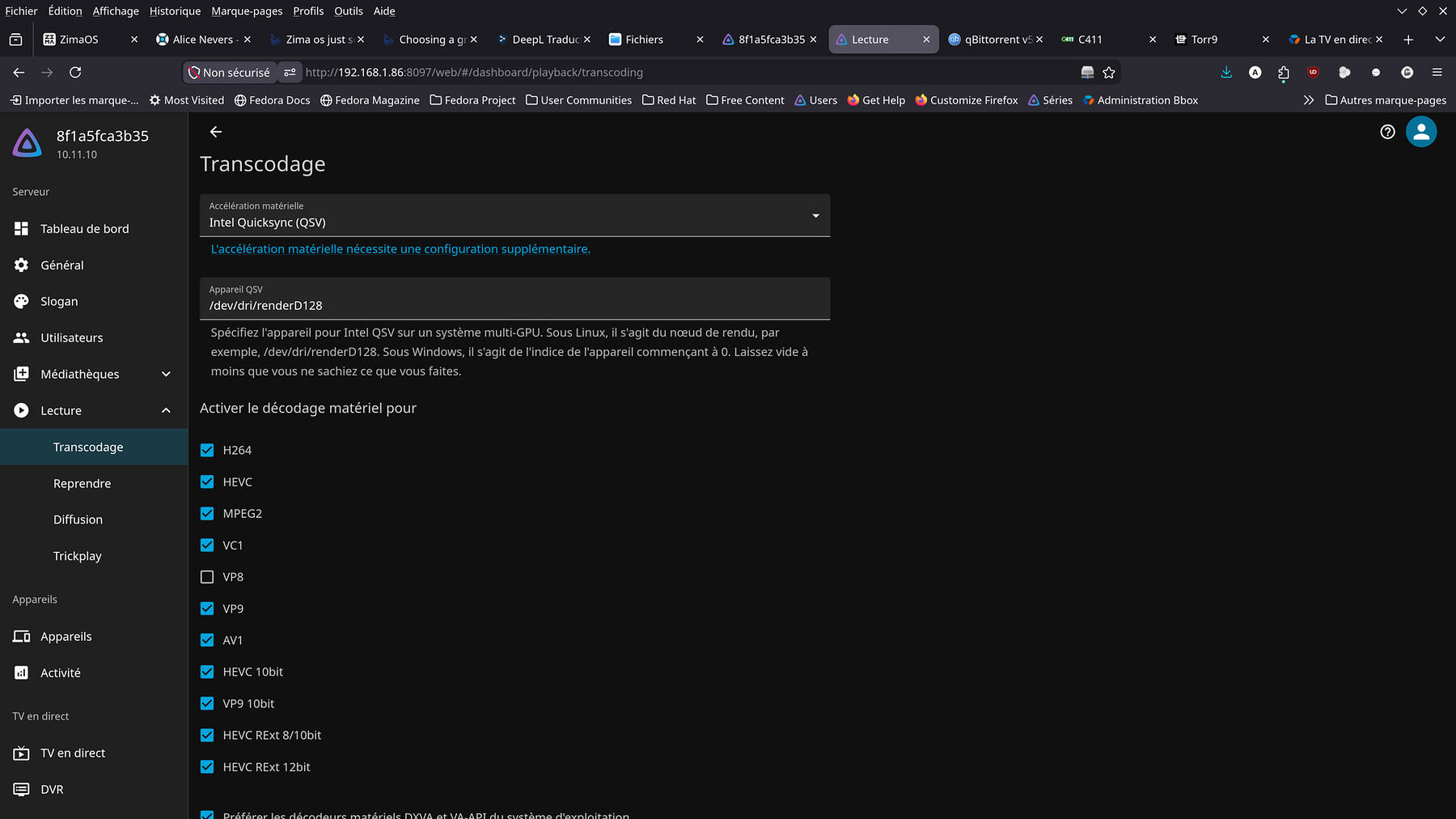
Task: Open the extensions puzzle icon
Action: (x=1284, y=73)
